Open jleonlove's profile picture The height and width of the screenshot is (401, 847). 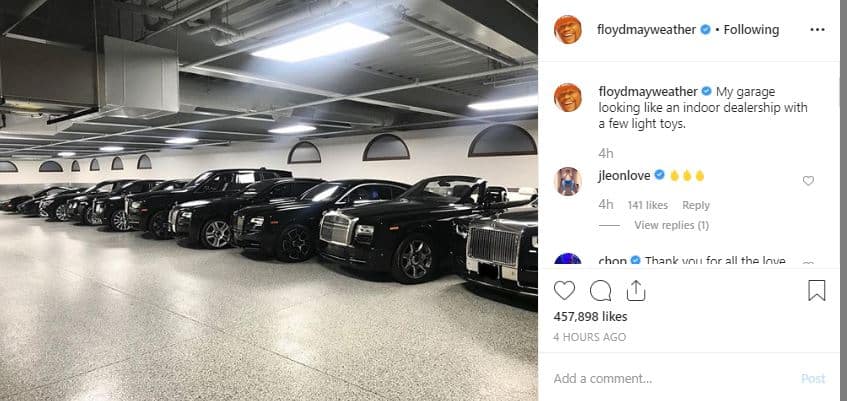[x=568, y=181]
